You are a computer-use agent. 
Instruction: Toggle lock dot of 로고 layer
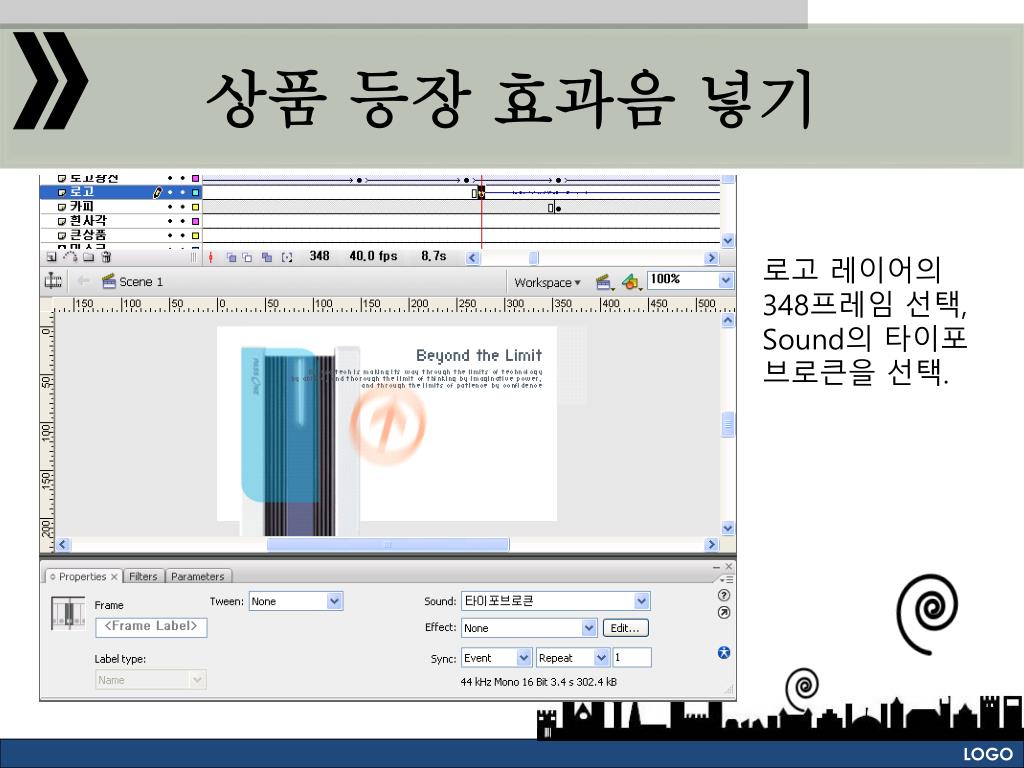tap(183, 193)
